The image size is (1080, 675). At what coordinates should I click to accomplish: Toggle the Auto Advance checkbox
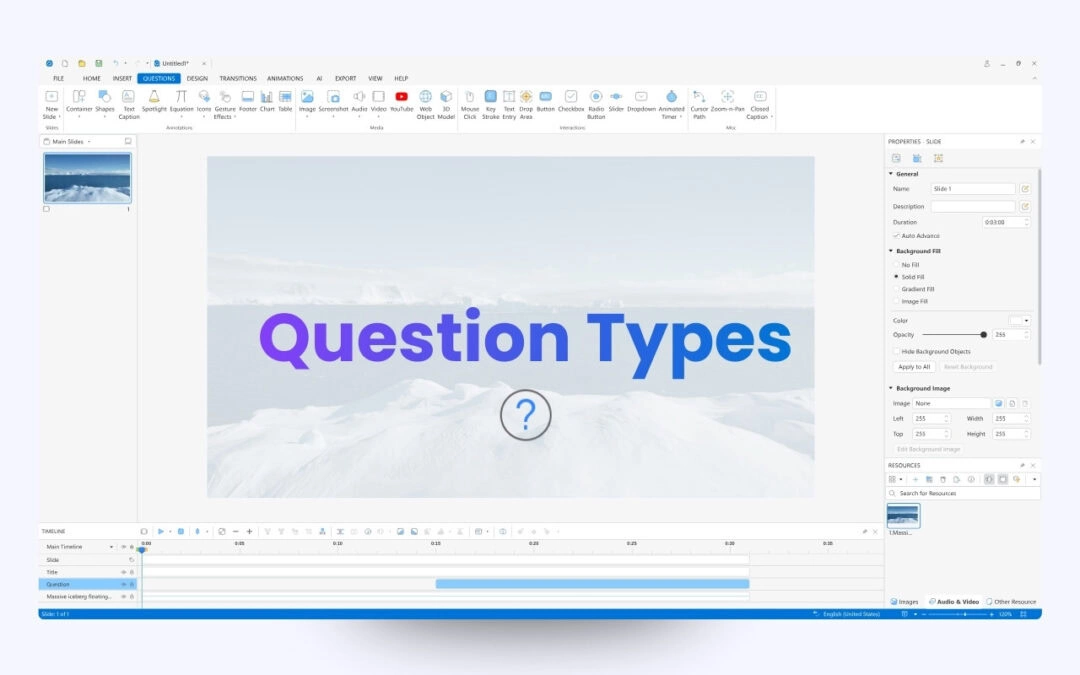[896, 236]
